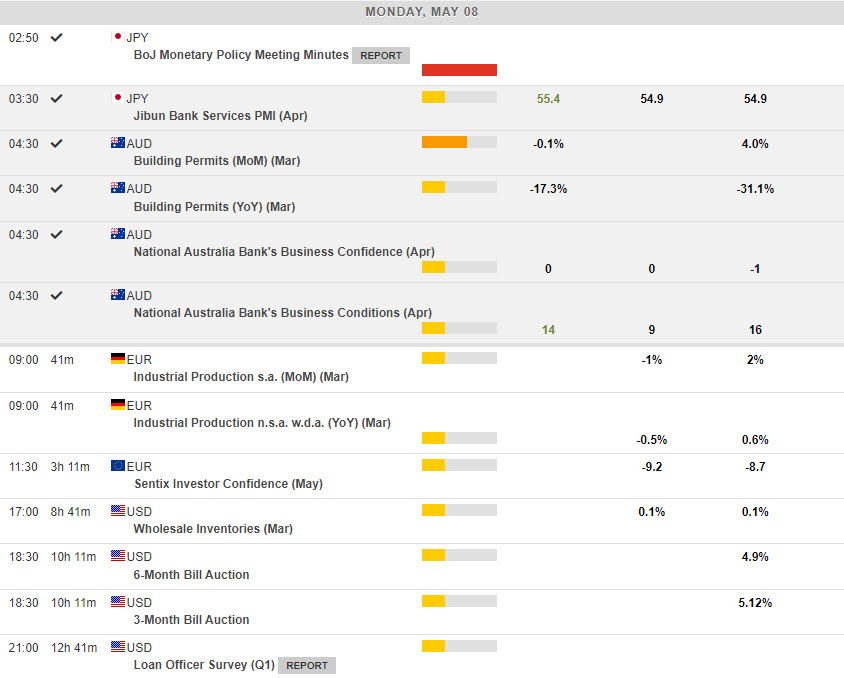Click checkmark in 03:30 Jibun Bank PMI row
The image size is (844, 678).
coord(57,98)
